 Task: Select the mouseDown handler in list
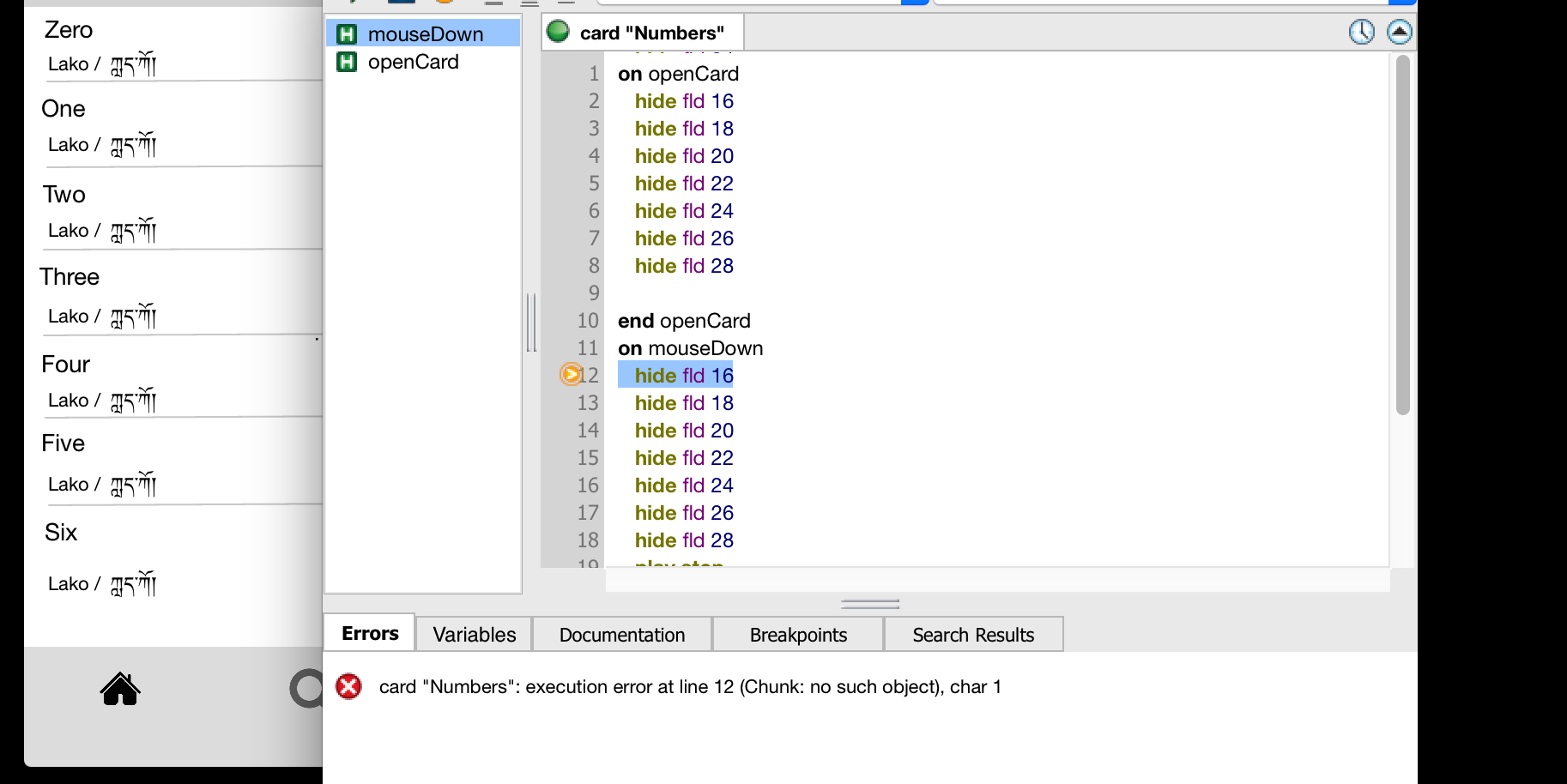click(x=425, y=34)
